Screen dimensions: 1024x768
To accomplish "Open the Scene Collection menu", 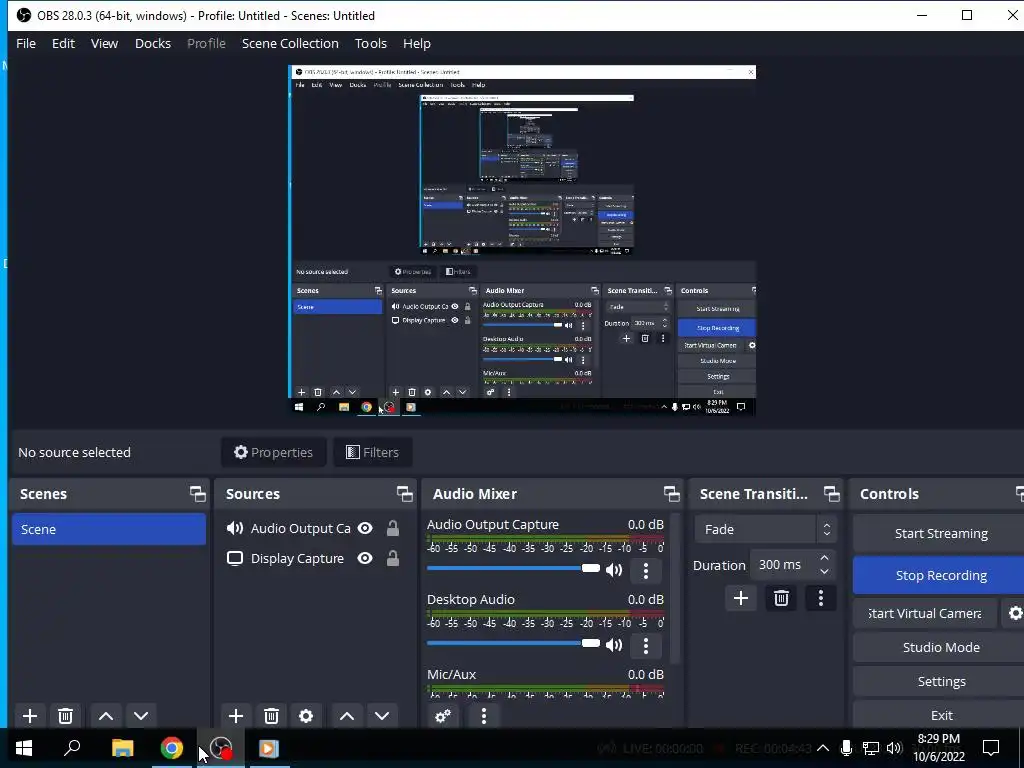I will (290, 43).
